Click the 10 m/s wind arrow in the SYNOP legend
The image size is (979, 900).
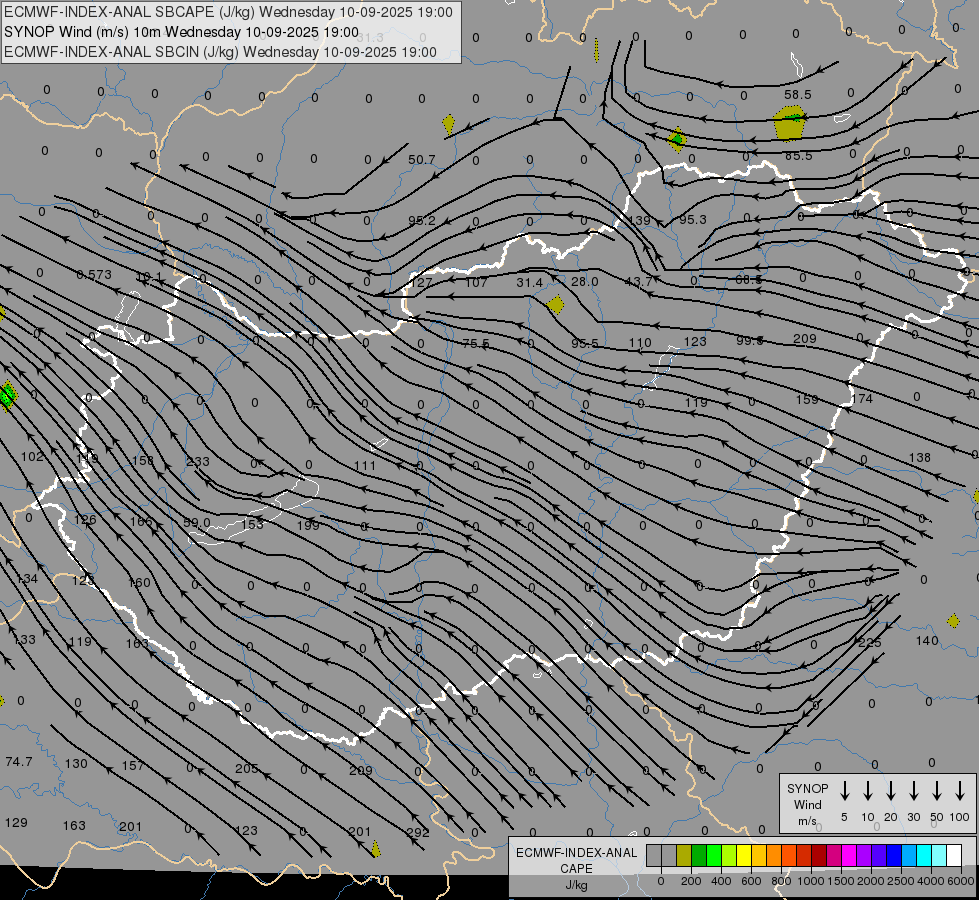coord(868,791)
